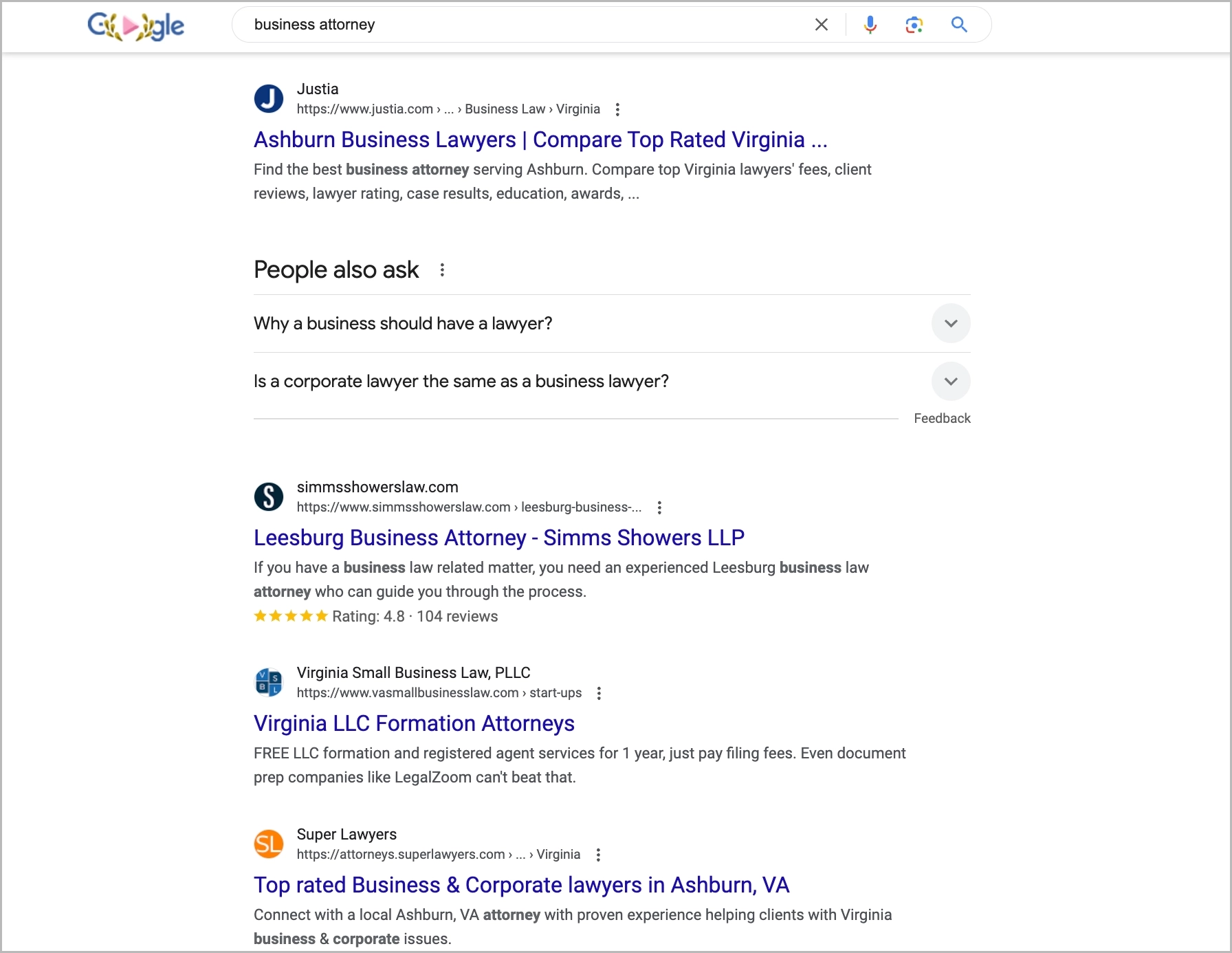Open options menu for the Super Lawyers result
Screen dimensions: 1232x953
[599, 854]
